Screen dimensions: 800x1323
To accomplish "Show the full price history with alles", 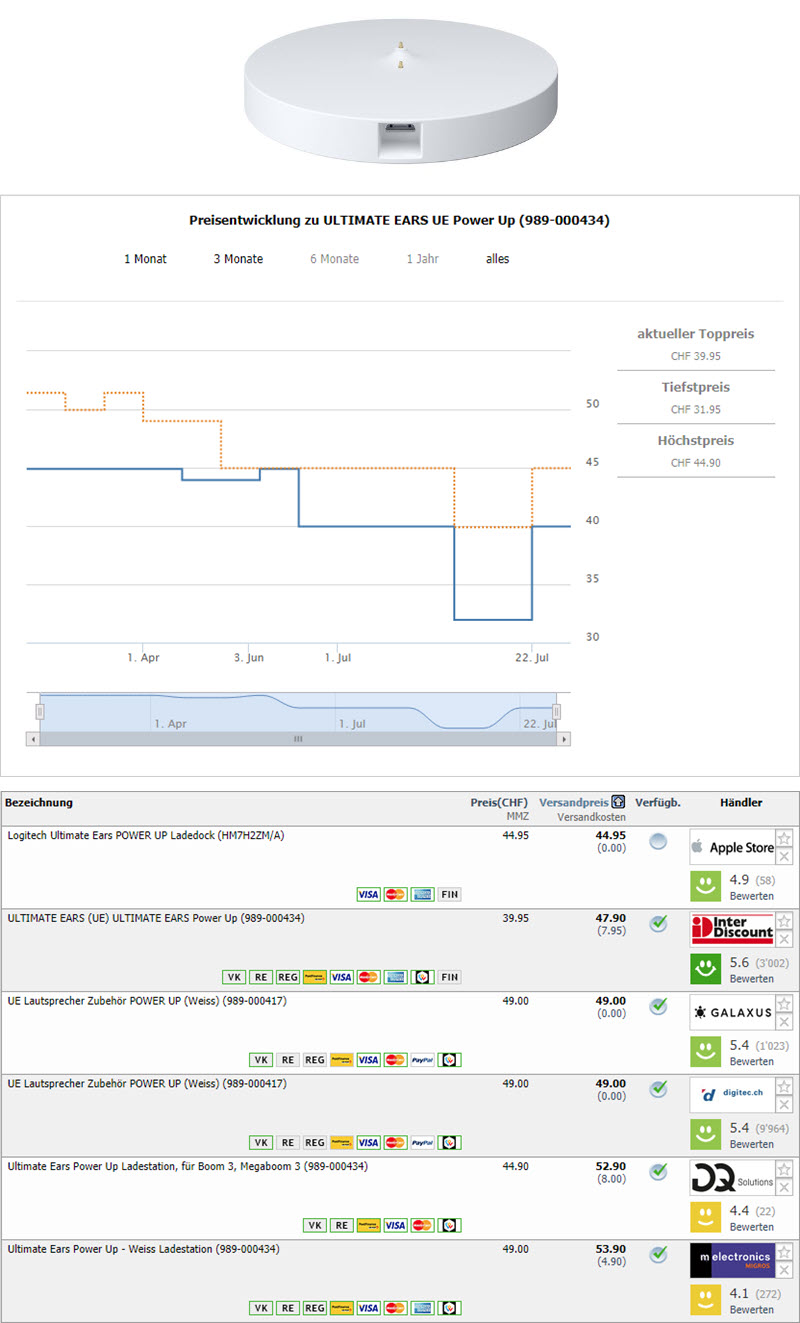I will [x=497, y=259].
